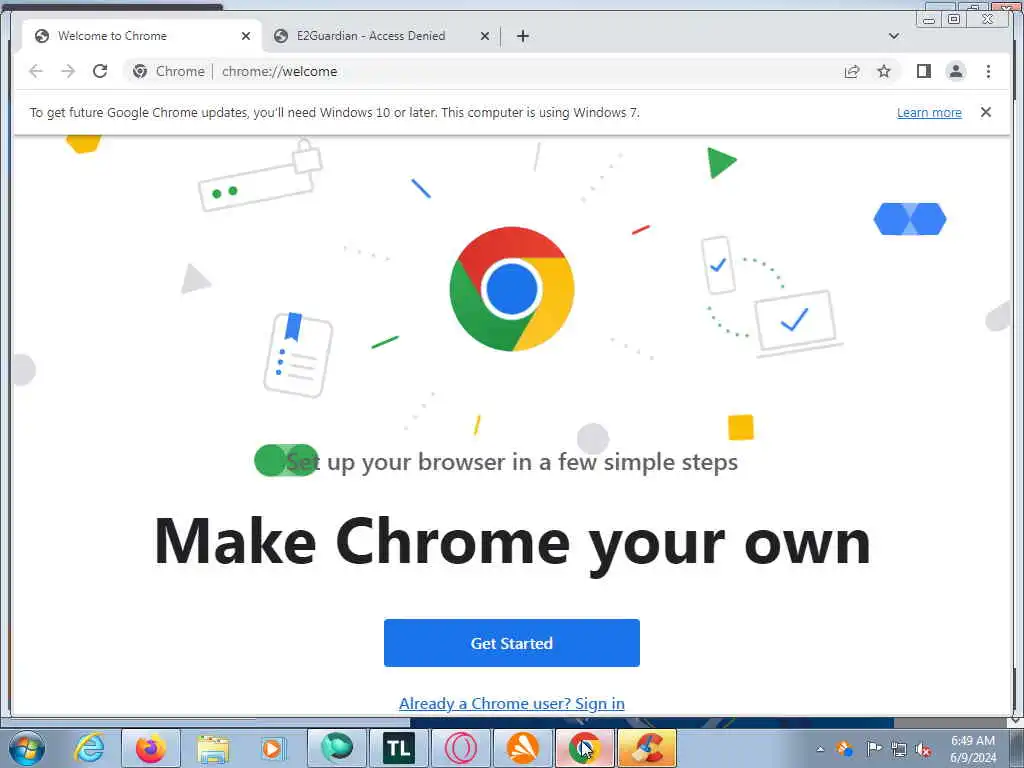Open the side panel icon
Viewport: 1024px width, 768px height.
(923, 71)
